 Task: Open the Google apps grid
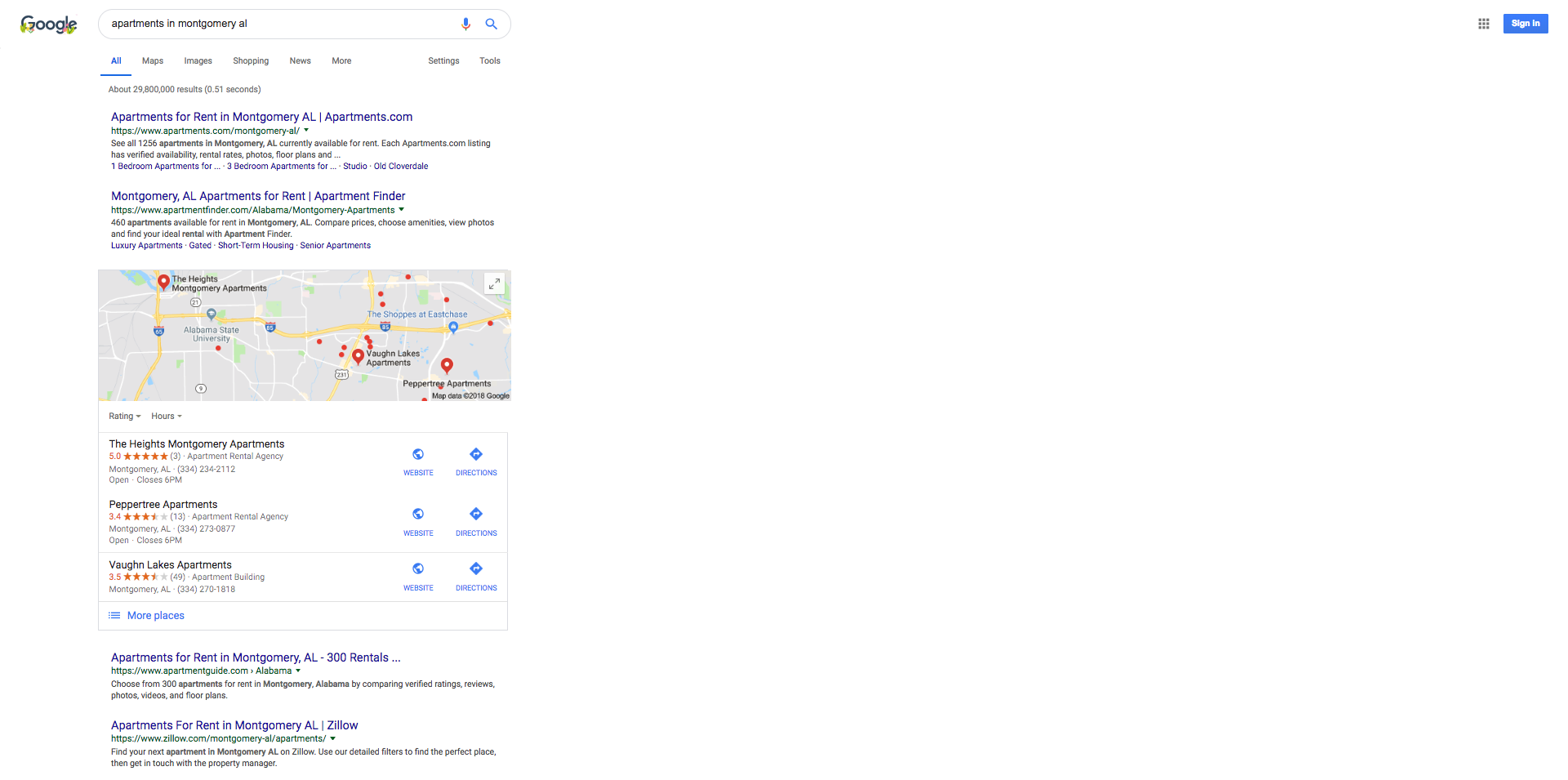point(1484,24)
